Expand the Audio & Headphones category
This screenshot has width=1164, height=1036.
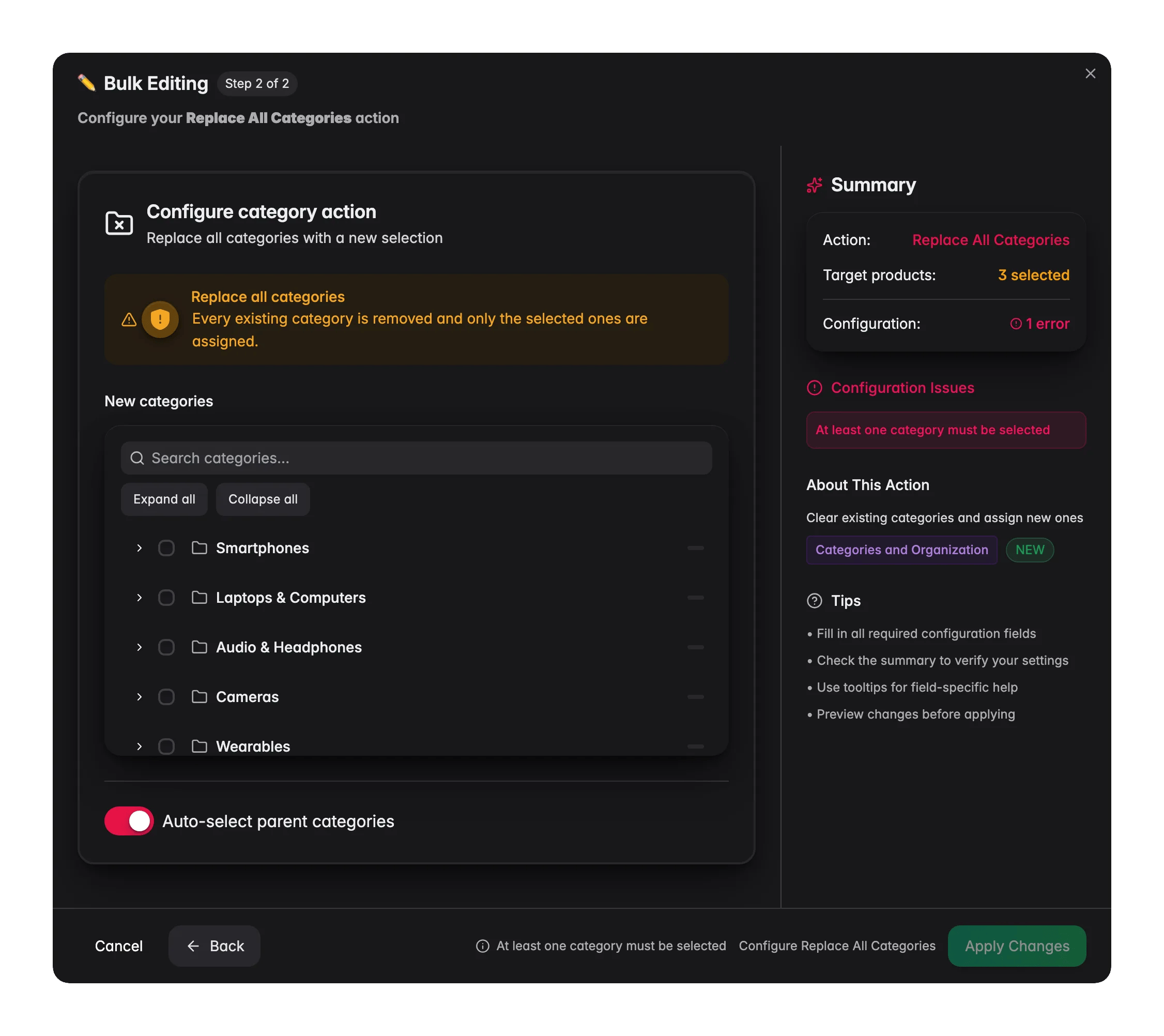point(139,647)
